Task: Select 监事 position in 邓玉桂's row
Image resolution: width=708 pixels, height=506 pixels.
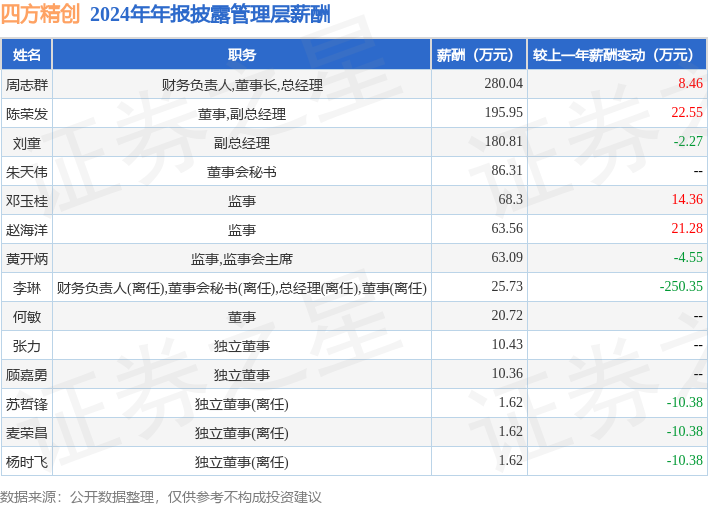Action: (242, 201)
